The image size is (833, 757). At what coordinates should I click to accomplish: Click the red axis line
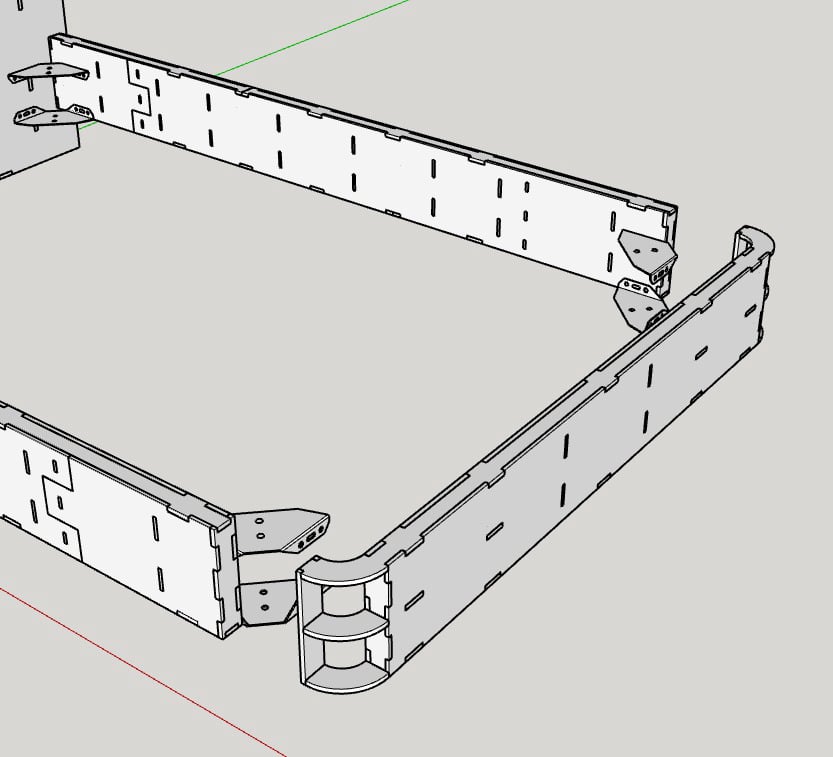143,671
